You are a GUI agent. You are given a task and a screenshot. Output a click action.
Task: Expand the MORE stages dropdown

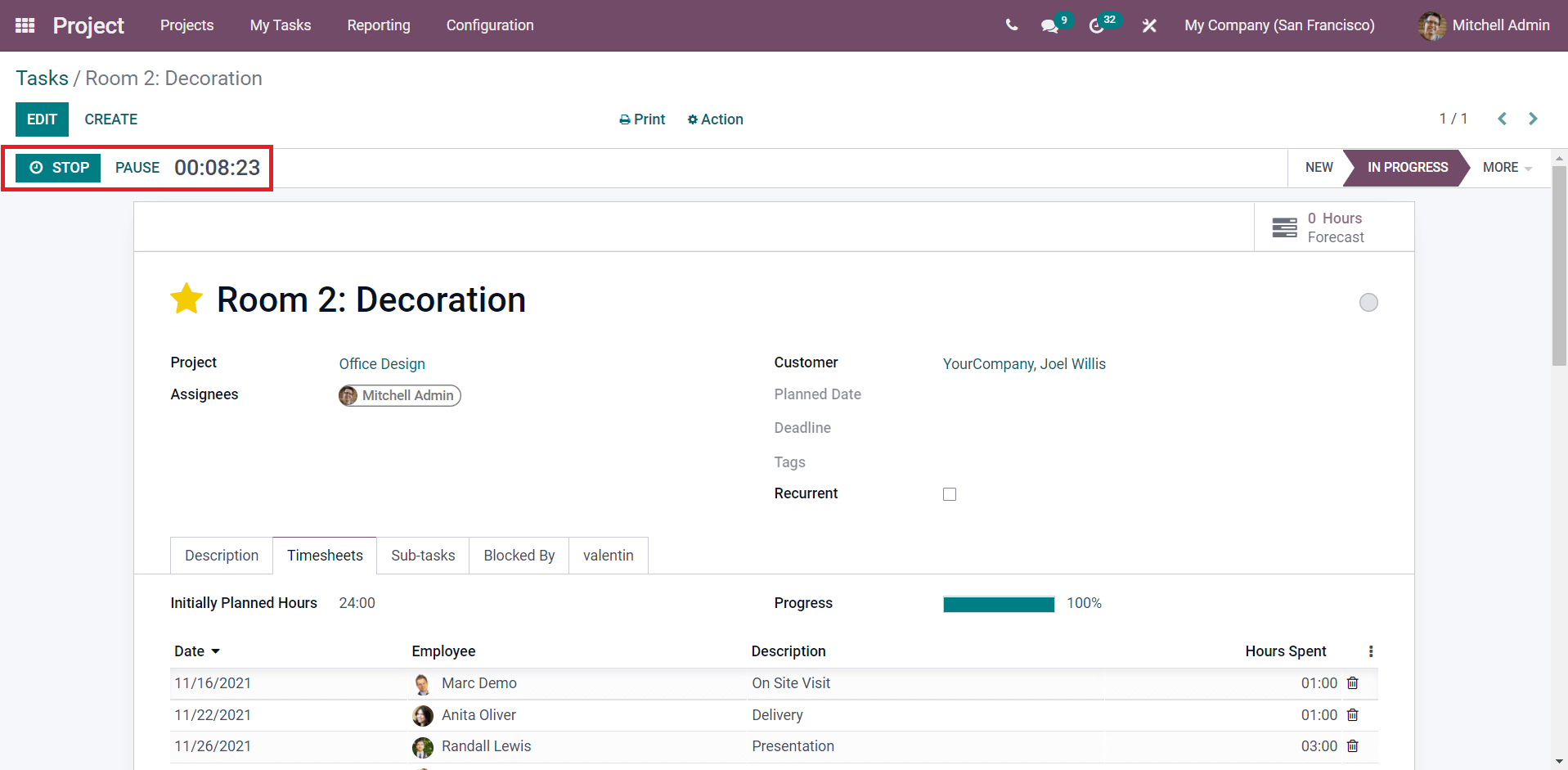tap(1507, 167)
